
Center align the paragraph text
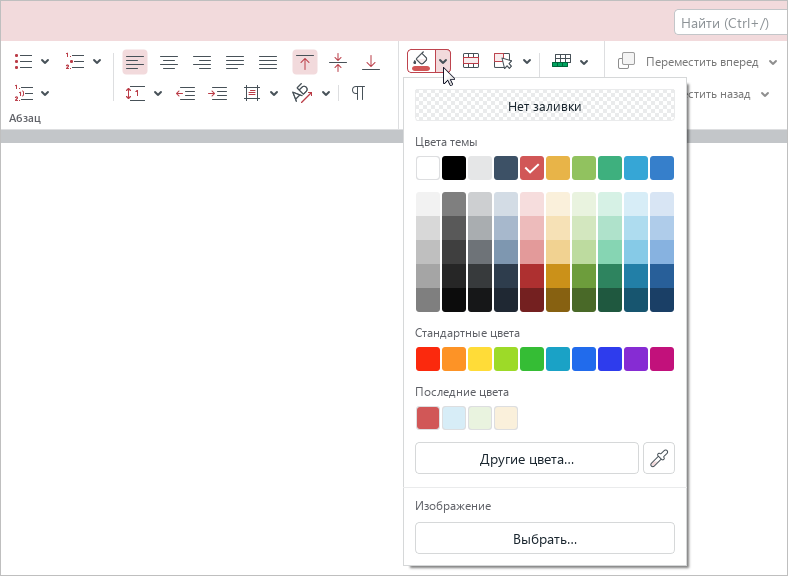(169, 62)
